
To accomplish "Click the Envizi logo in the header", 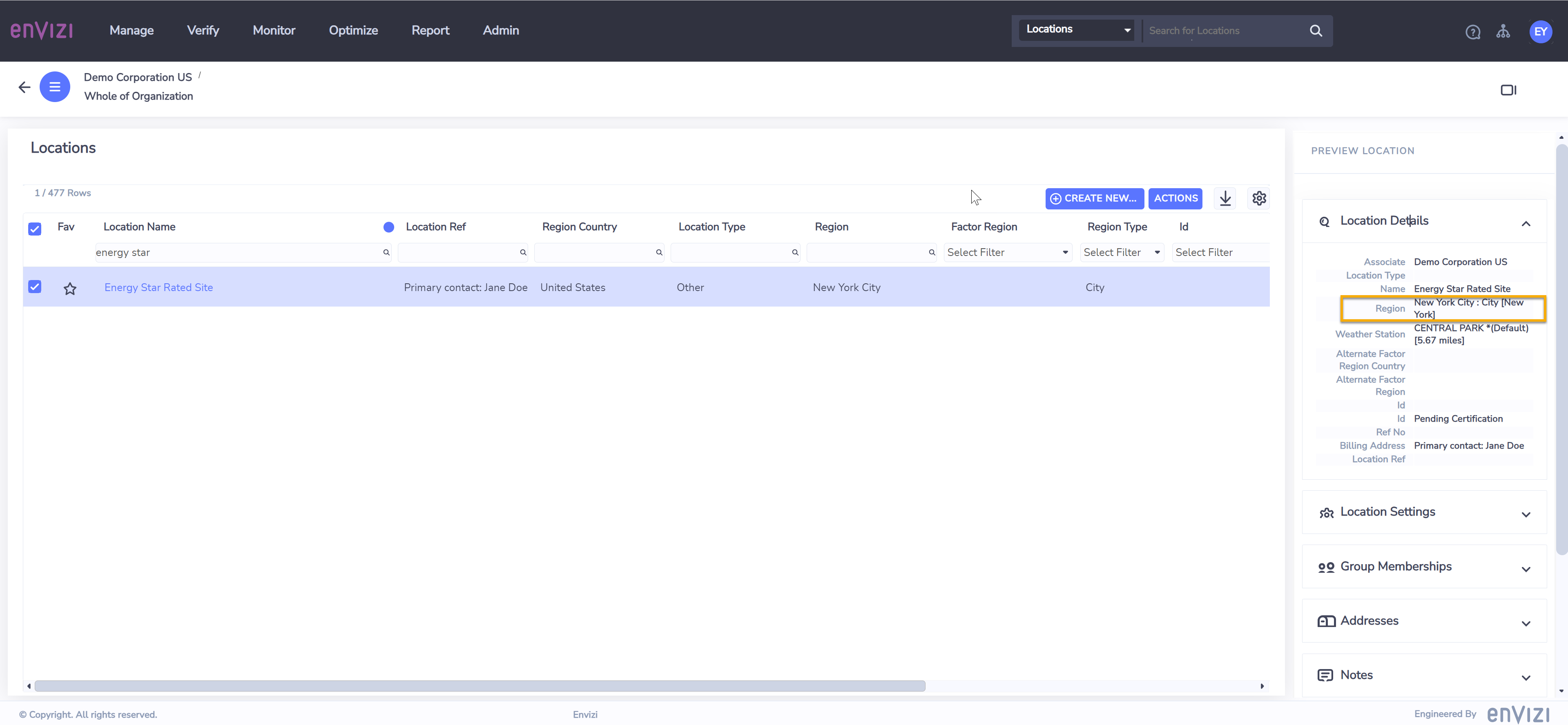I will pos(42,30).
